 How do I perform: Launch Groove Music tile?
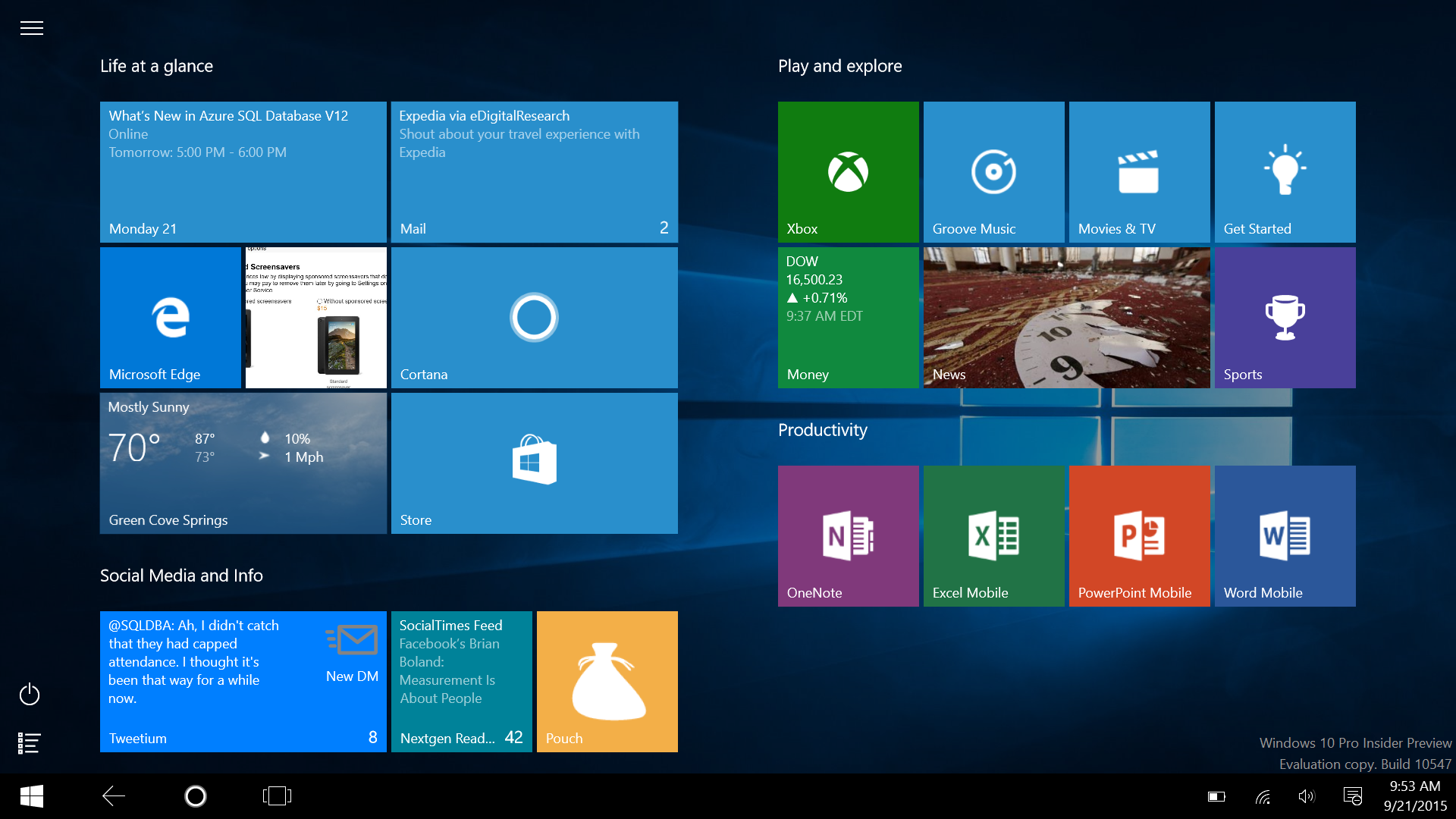pos(993,172)
